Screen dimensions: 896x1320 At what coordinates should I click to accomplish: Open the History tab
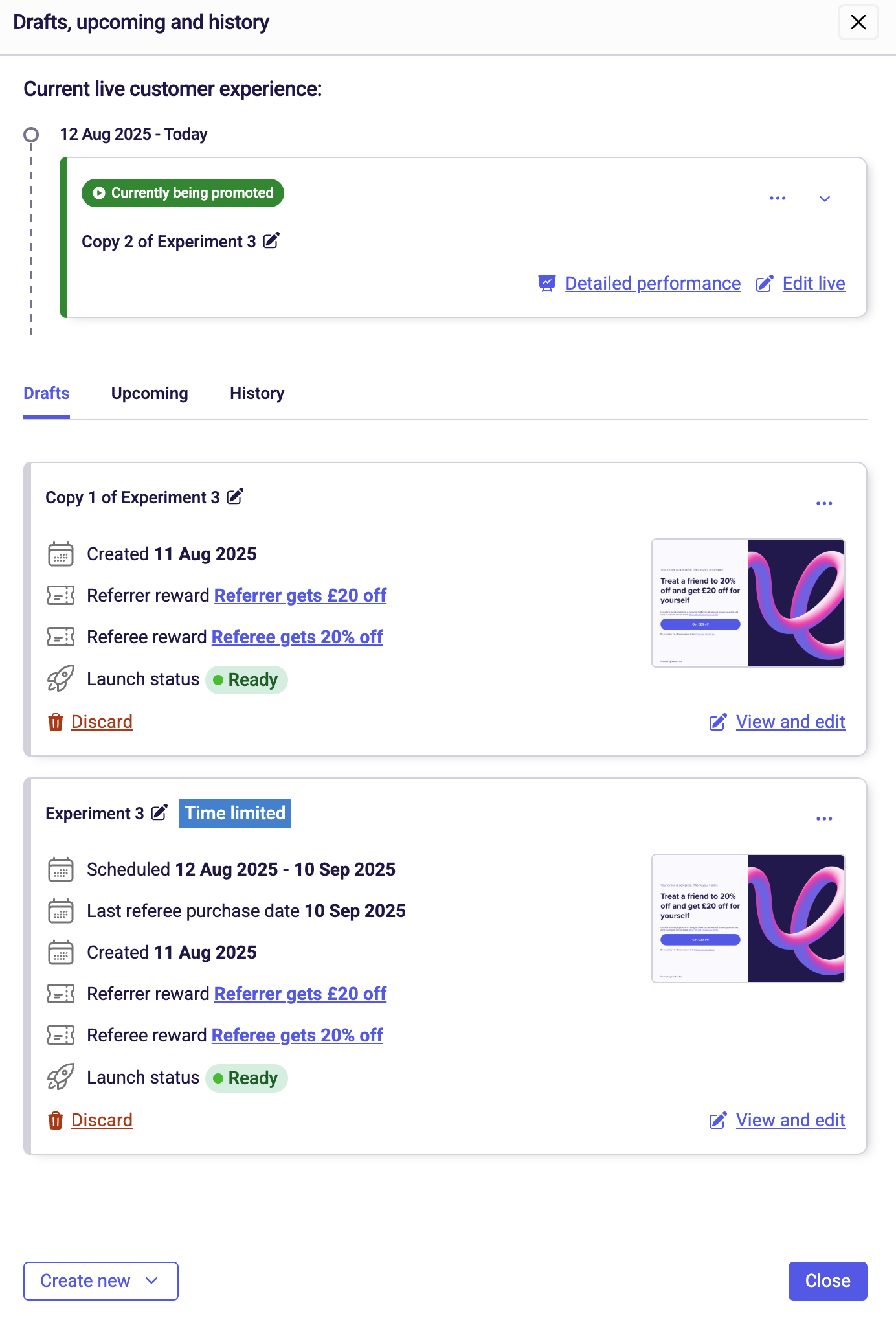256,393
